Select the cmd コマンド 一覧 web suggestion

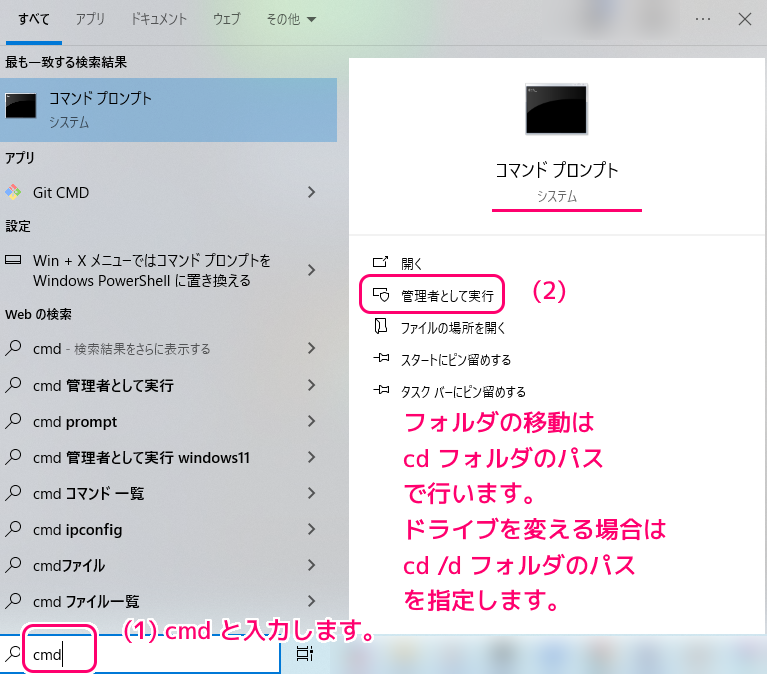[x=88, y=494]
